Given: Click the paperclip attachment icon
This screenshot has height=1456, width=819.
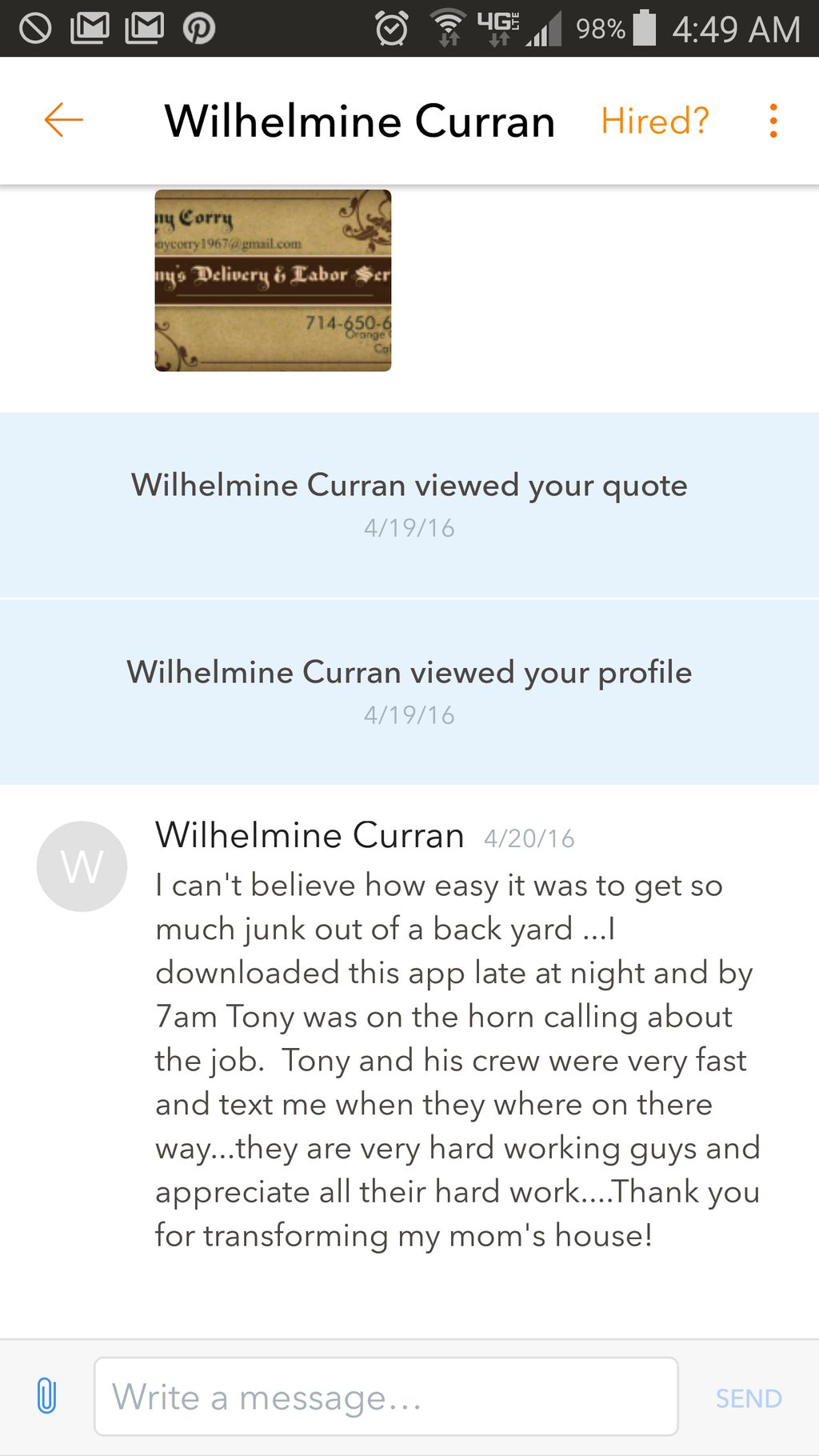Looking at the screenshot, I should click(46, 1397).
